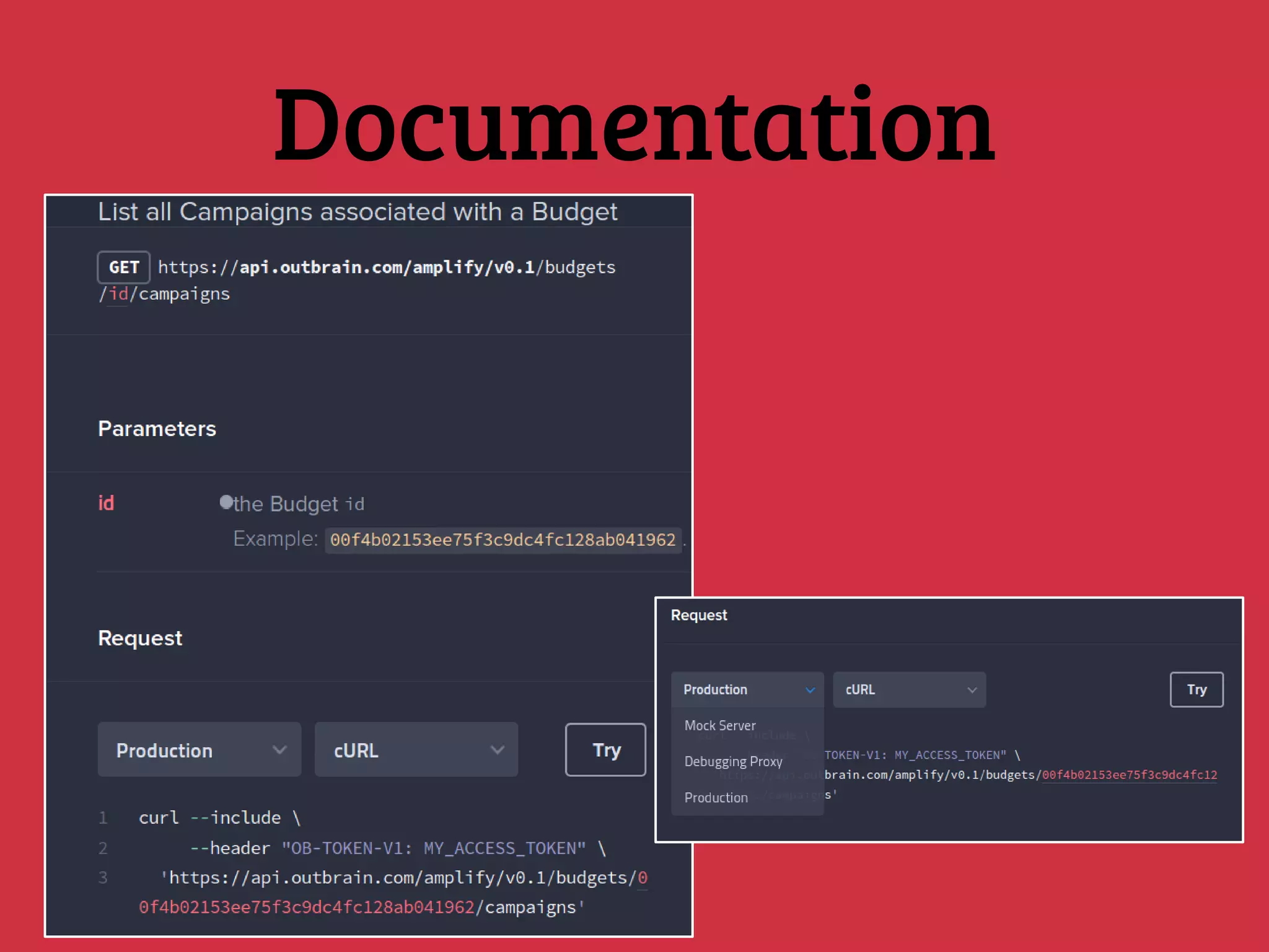
Task: Click the https://api.outbrain.com code line 3
Action: (x=404, y=878)
